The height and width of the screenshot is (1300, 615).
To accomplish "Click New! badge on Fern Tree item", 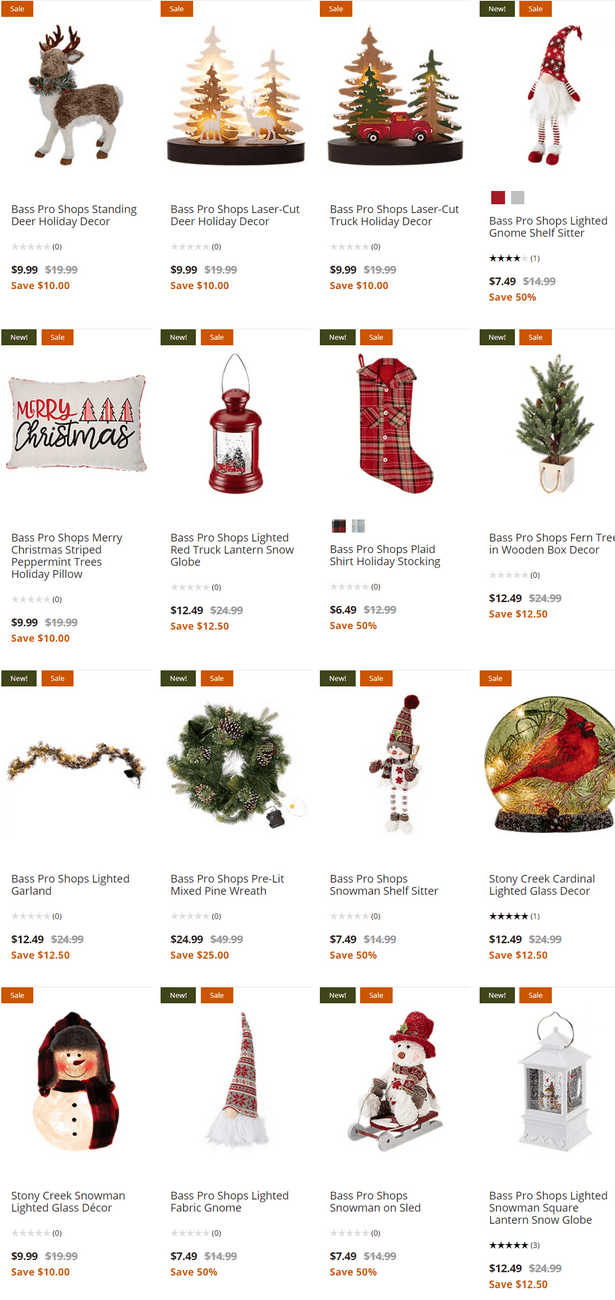I will point(497,337).
